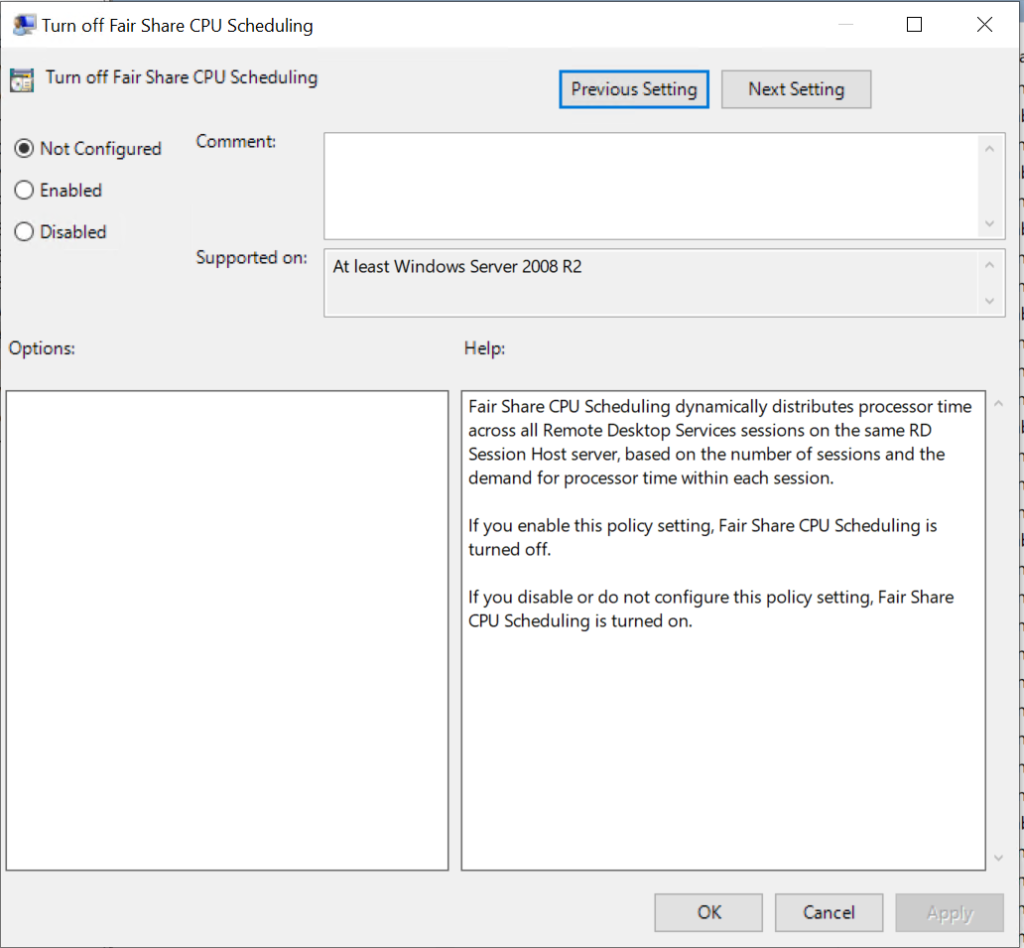Image resolution: width=1024 pixels, height=948 pixels.
Task: Click the Supported on text box
Action: pyautogui.click(x=650, y=285)
